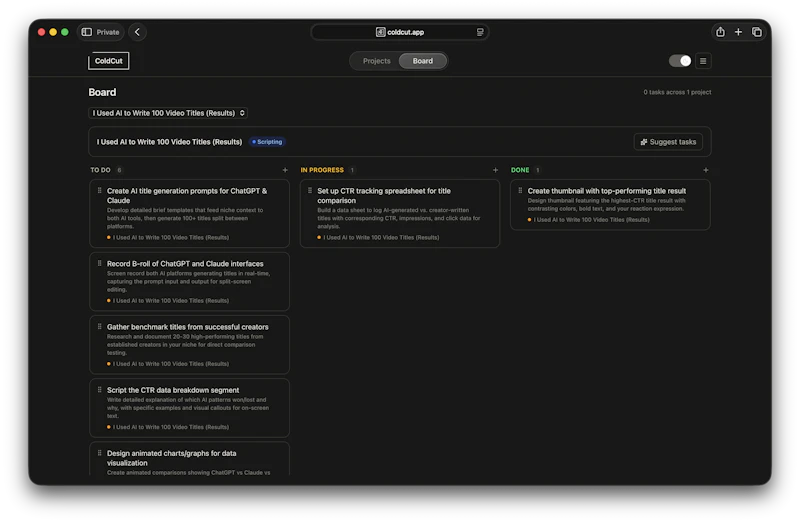Screen dimensions: 800x523
Task: Click the Suggest tasks button
Action: coord(668,142)
